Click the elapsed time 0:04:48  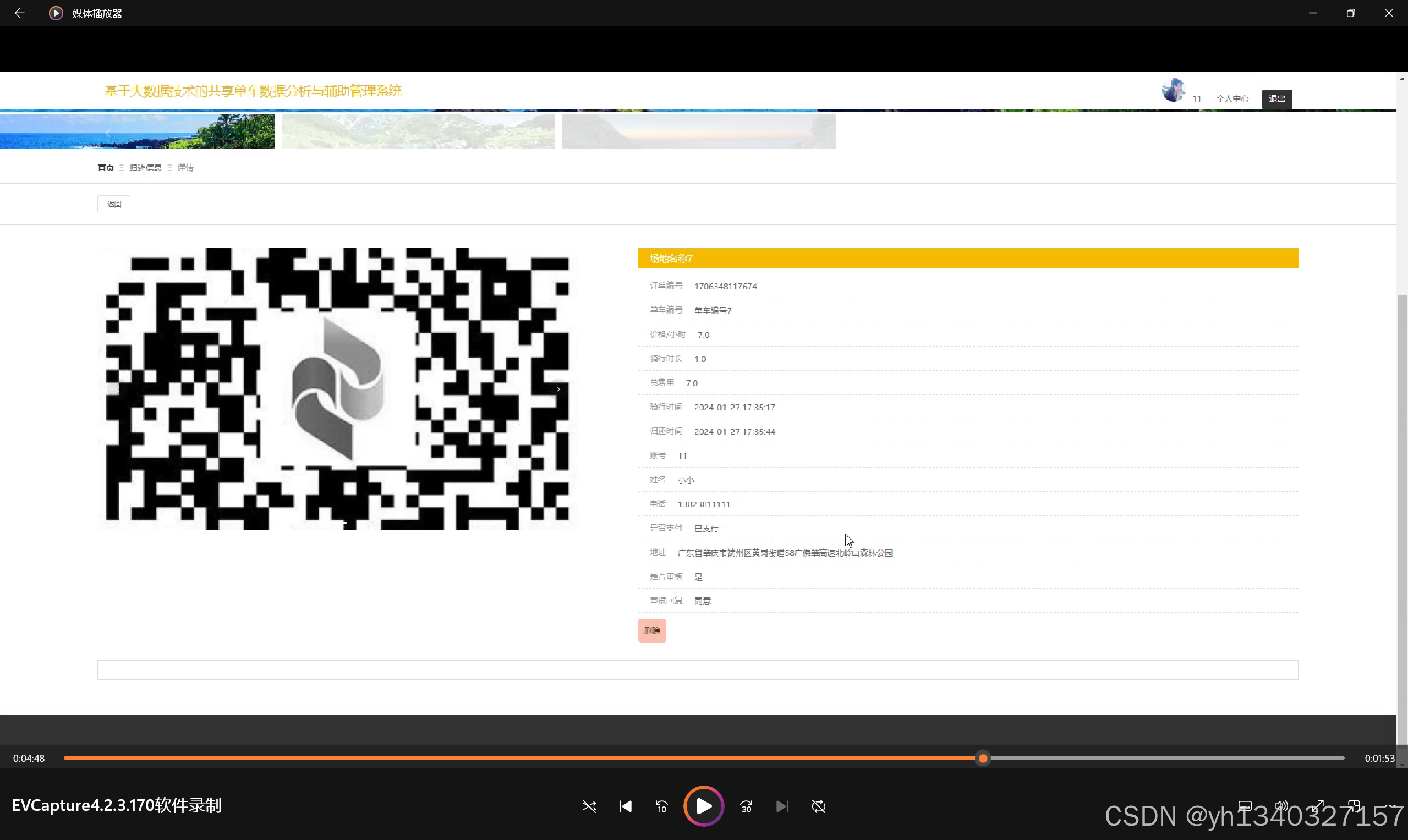(29, 758)
